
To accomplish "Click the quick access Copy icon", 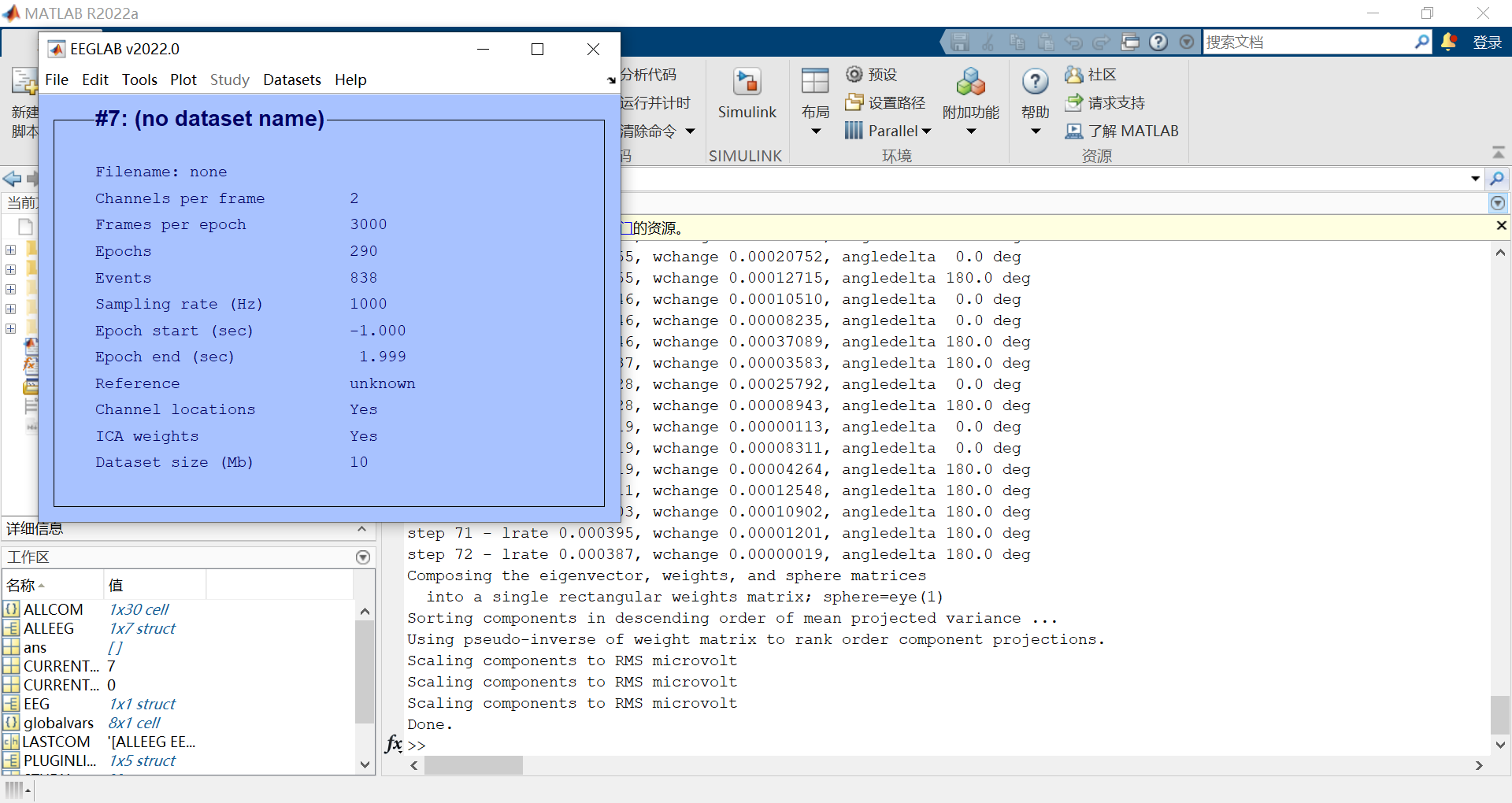I will (1017, 43).
